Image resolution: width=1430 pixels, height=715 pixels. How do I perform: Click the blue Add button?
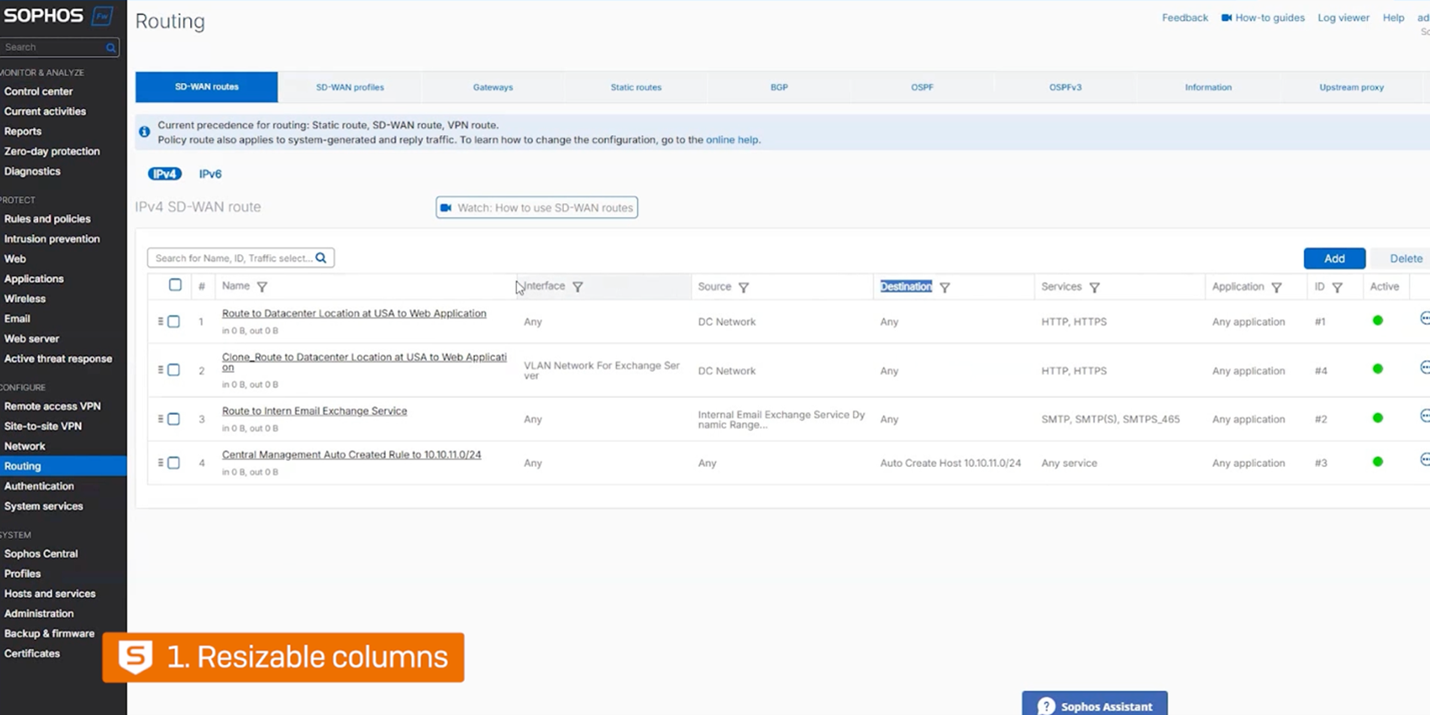pos(1334,258)
